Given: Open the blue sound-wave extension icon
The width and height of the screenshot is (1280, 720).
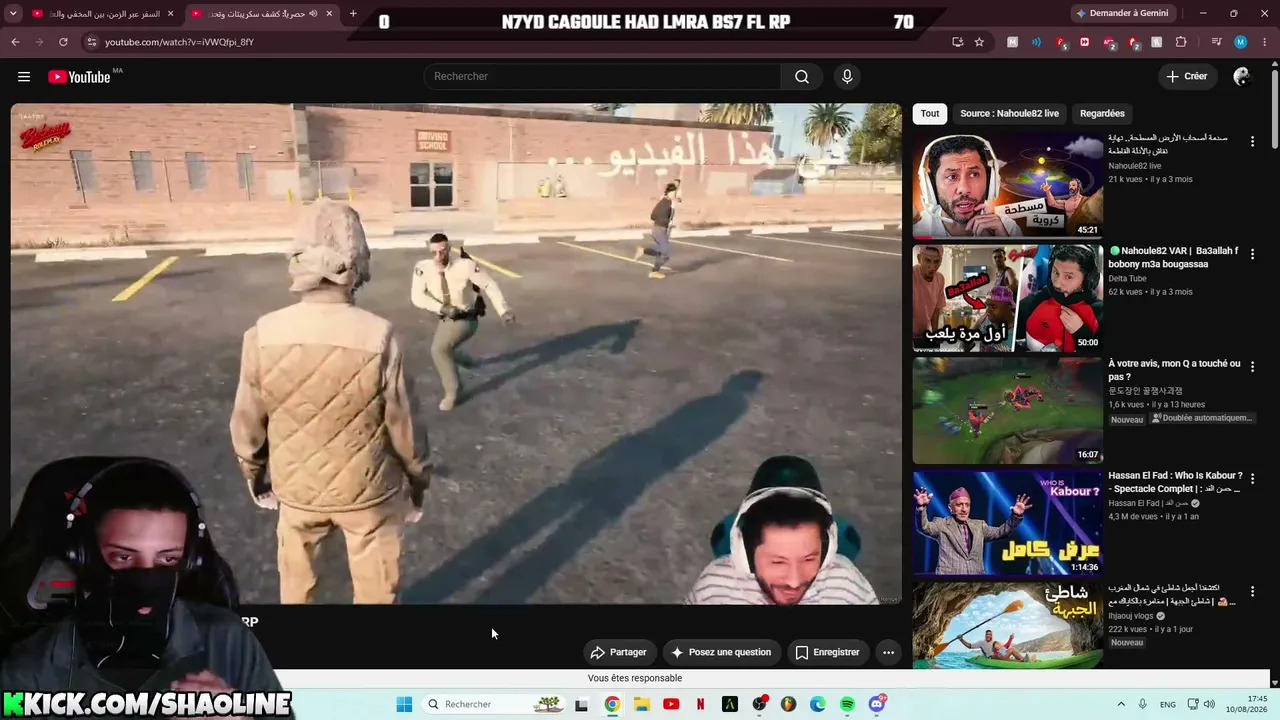Looking at the screenshot, I should point(1036,42).
